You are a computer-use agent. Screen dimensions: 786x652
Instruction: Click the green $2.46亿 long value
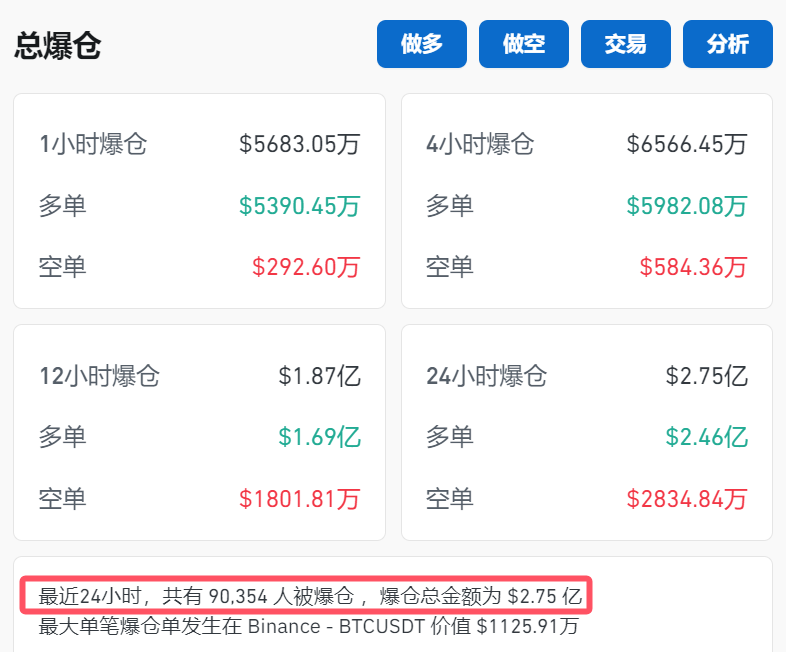[706, 437]
